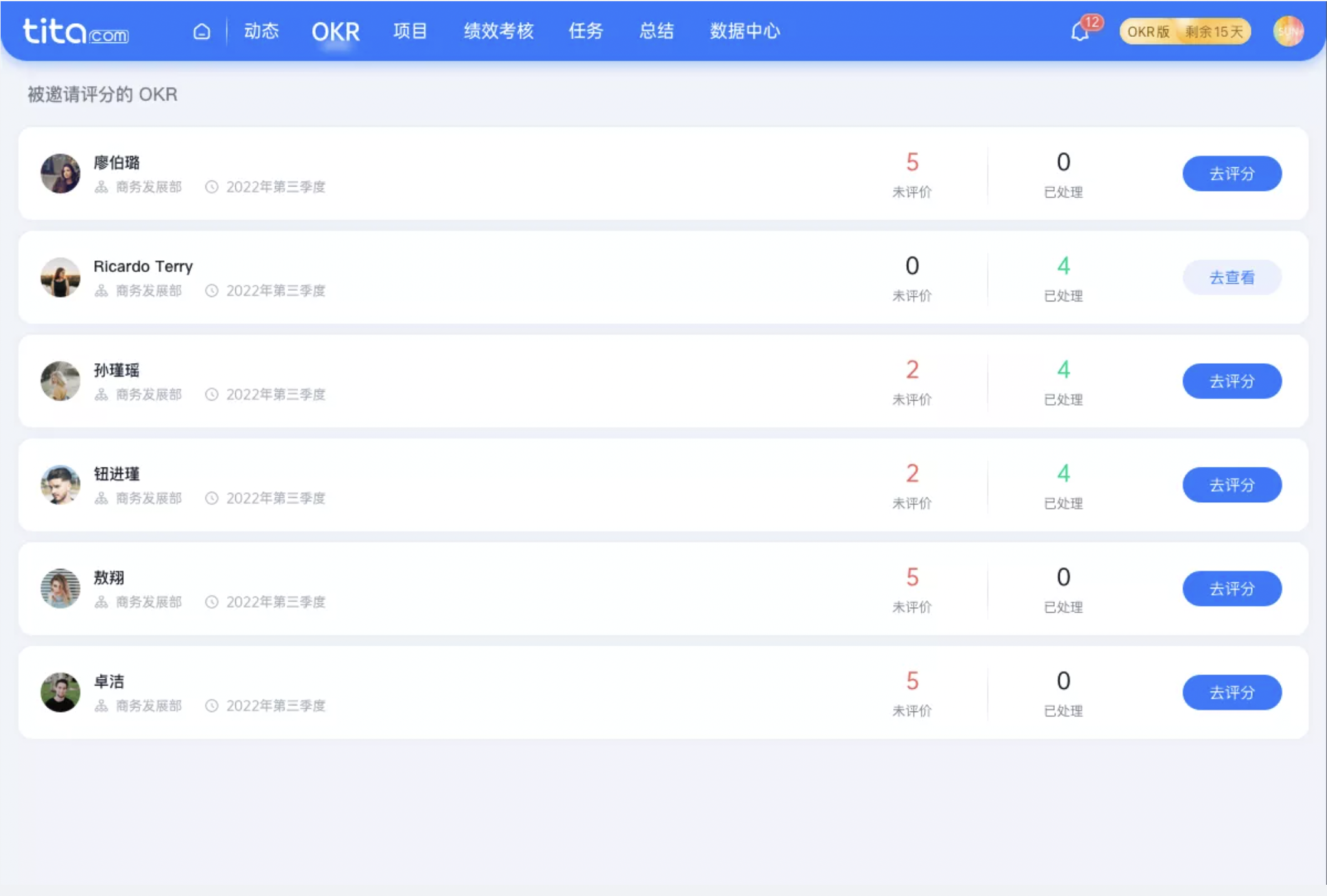Open 敖翔's avatar photo
The height and width of the screenshot is (896, 1327).
61,588
